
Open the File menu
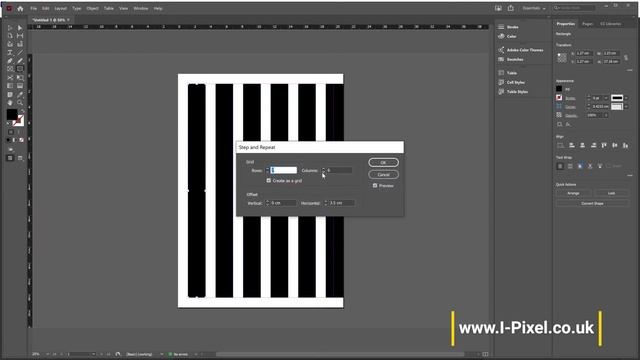[x=33, y=8]
